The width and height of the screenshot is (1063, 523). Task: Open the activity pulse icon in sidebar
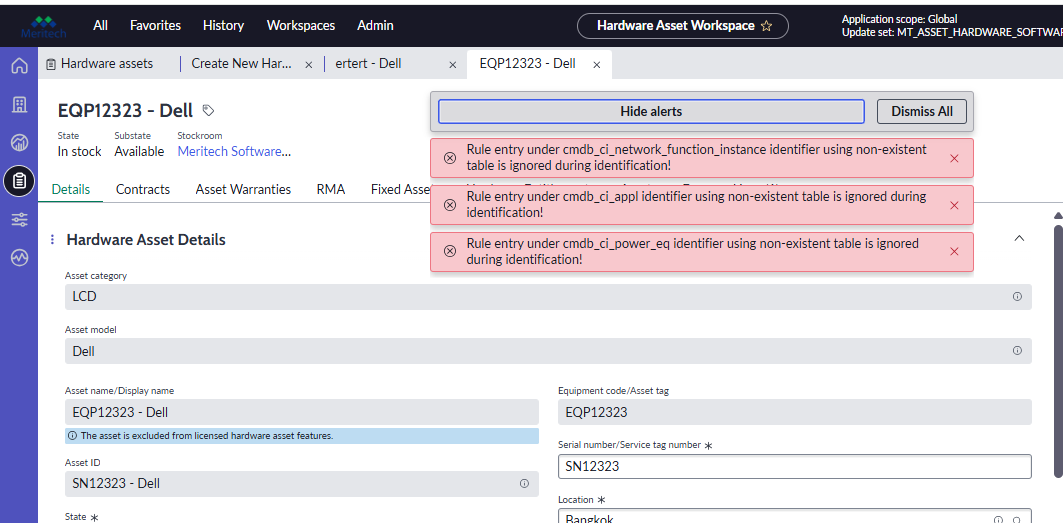pyautogui.click(x=20, y=258)
